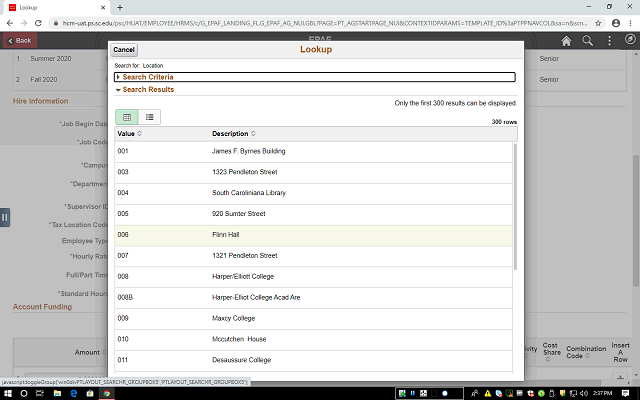Click the results list scrollbar

(x=515, y=206)
